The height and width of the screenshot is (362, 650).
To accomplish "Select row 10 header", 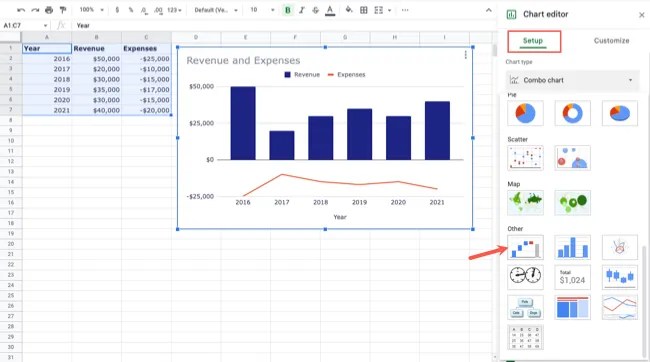I will point(11,141).
